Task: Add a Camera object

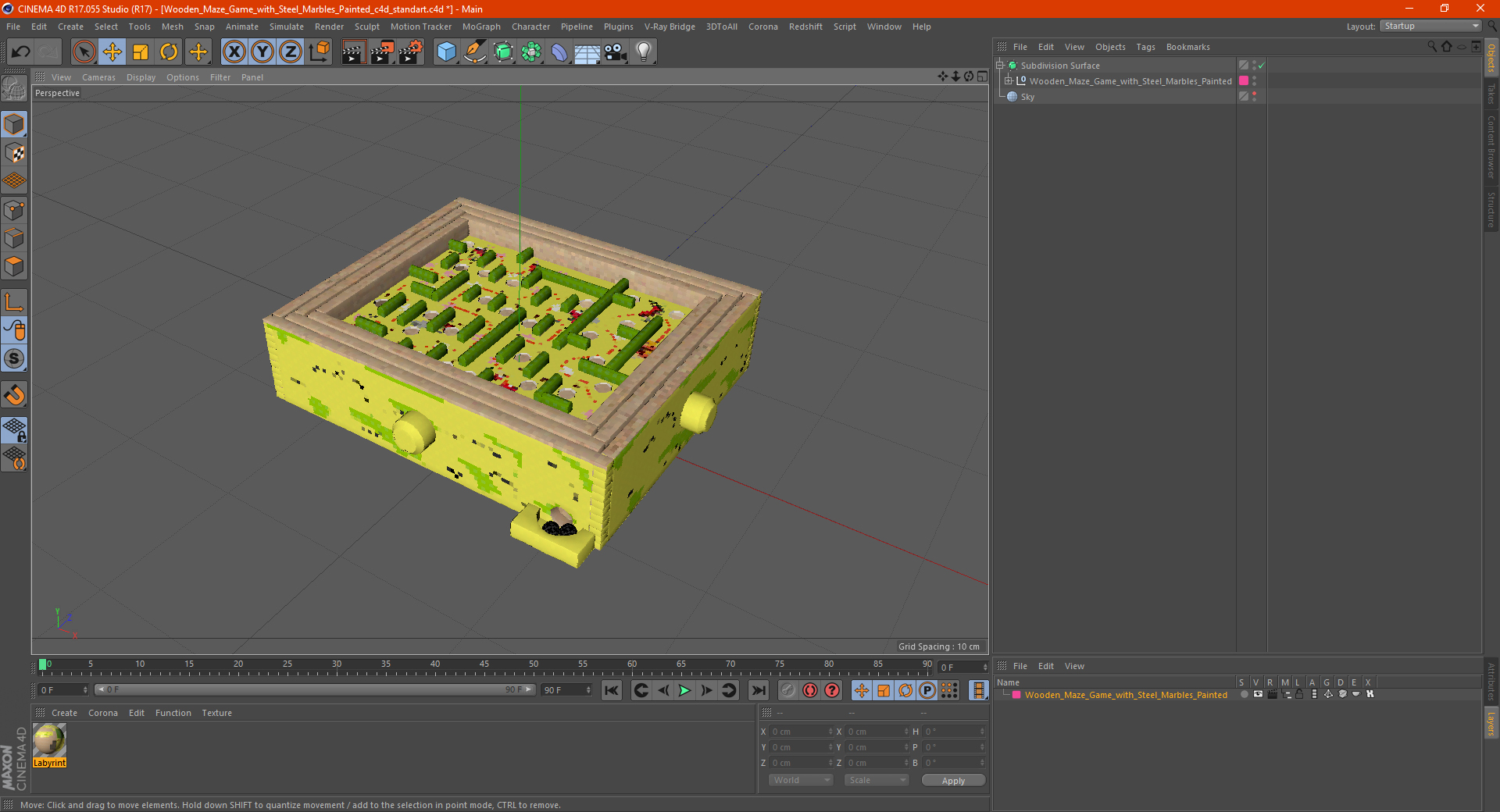Action: pyautogui.click(x=616, y=52)
